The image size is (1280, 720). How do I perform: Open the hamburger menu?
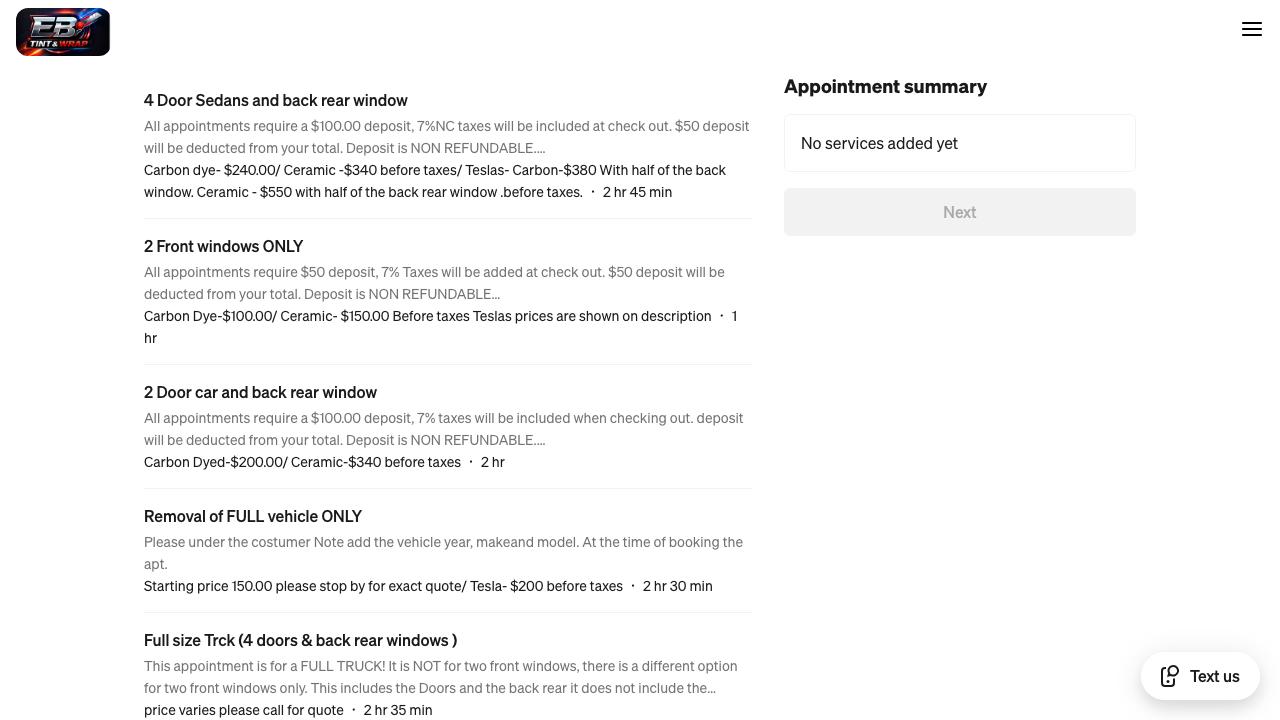1252,30
